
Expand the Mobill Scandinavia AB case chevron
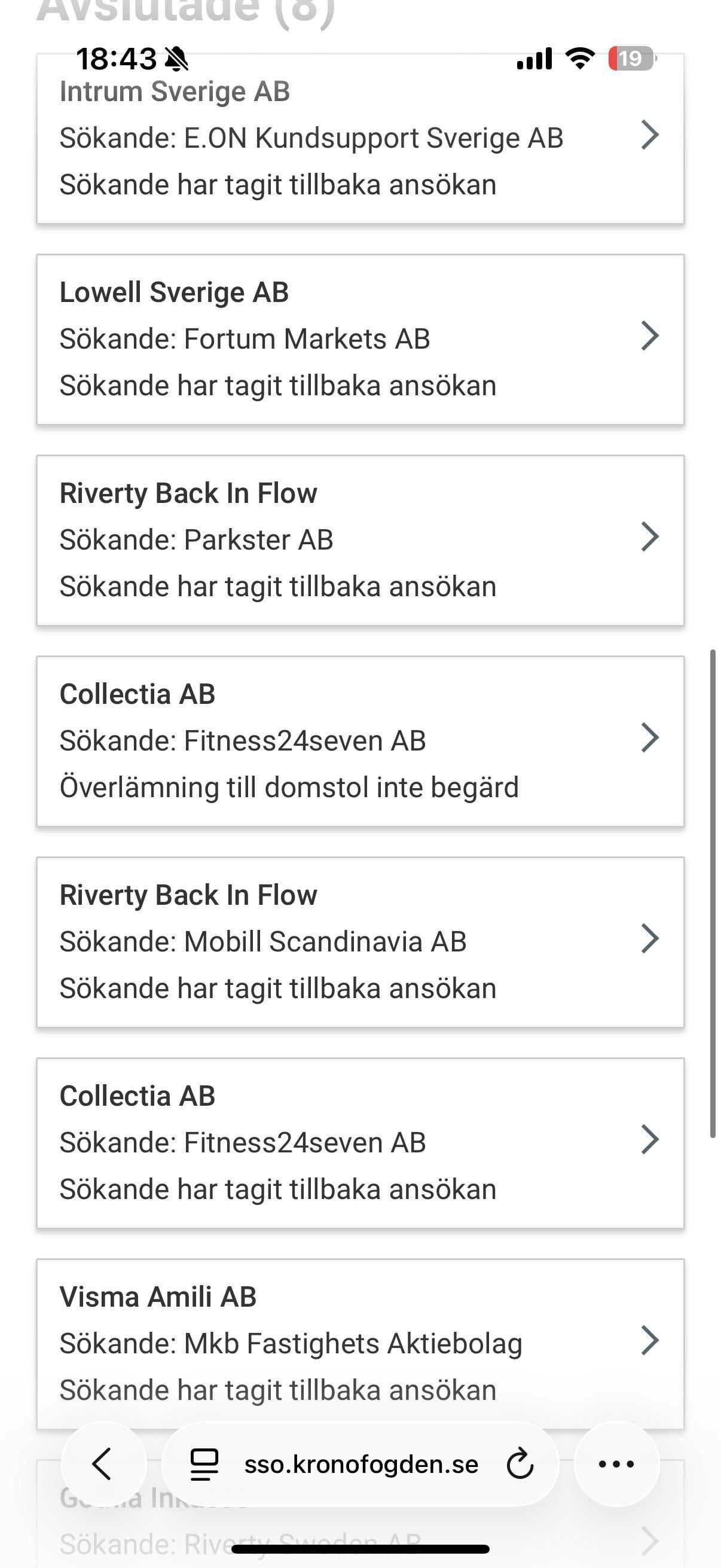coord(650,939)
